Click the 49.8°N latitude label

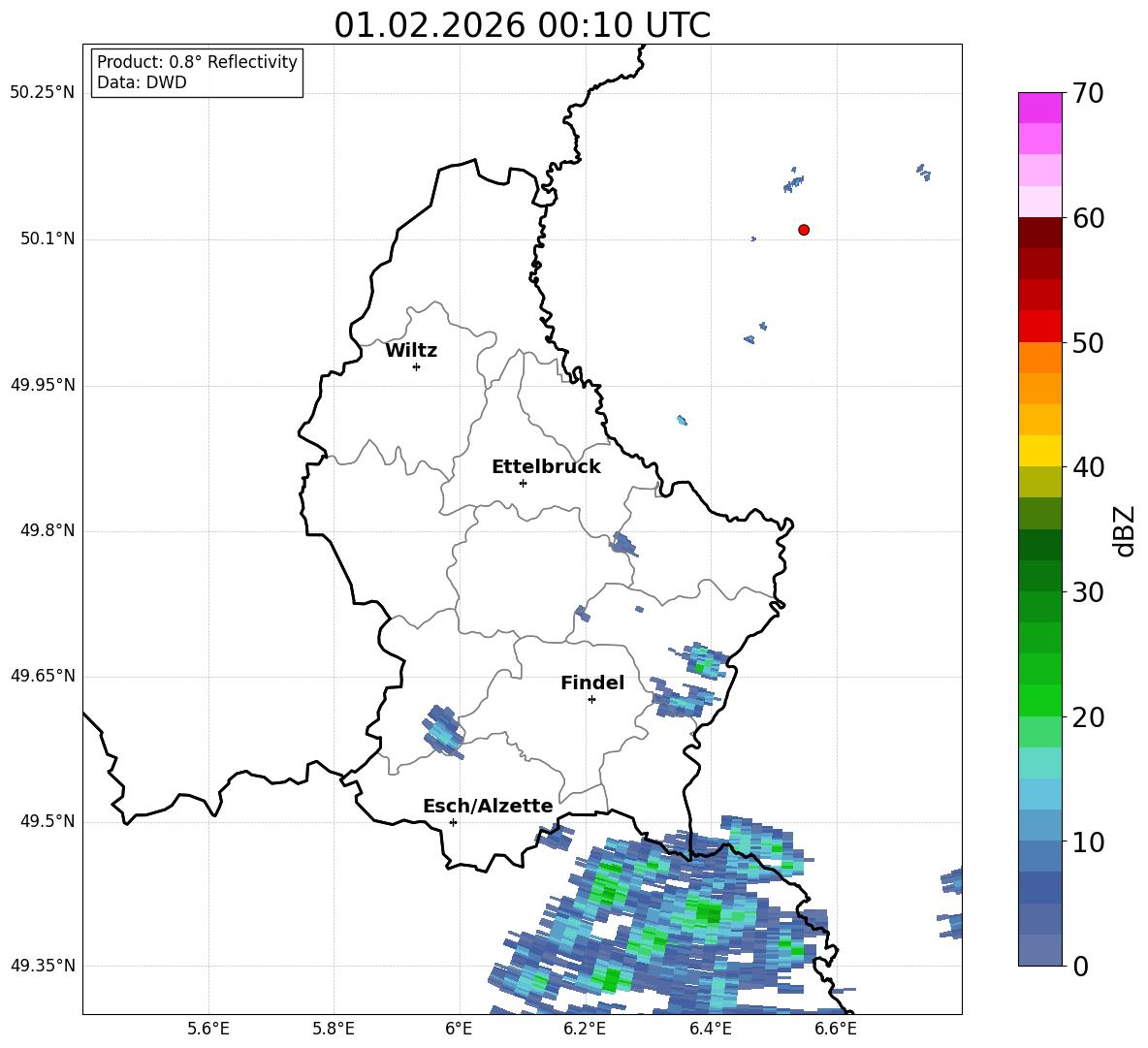pyautogui.click(x=48, y=530)
